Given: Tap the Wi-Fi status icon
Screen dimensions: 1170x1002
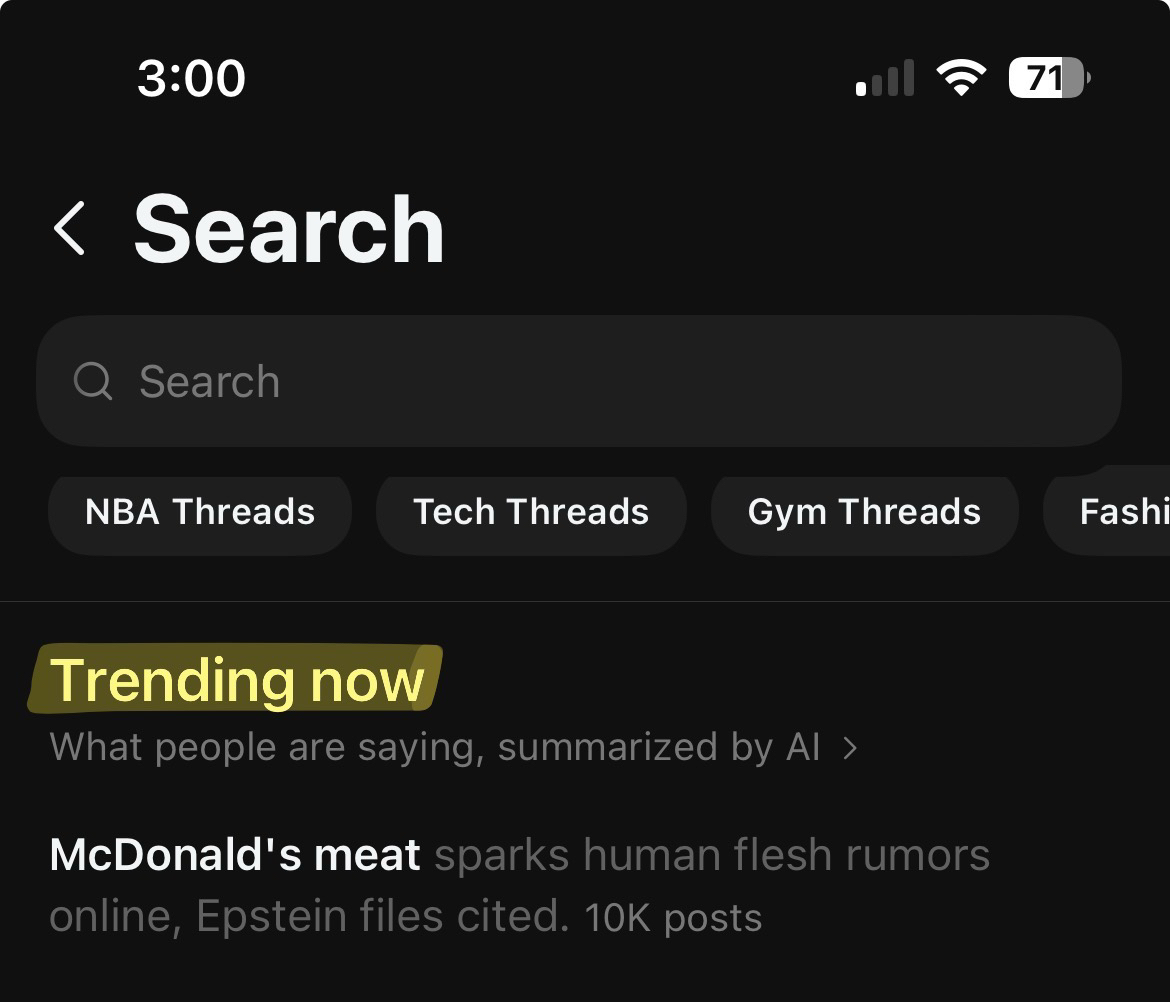Looking at the screenshot, I should [x=960, y=78].
